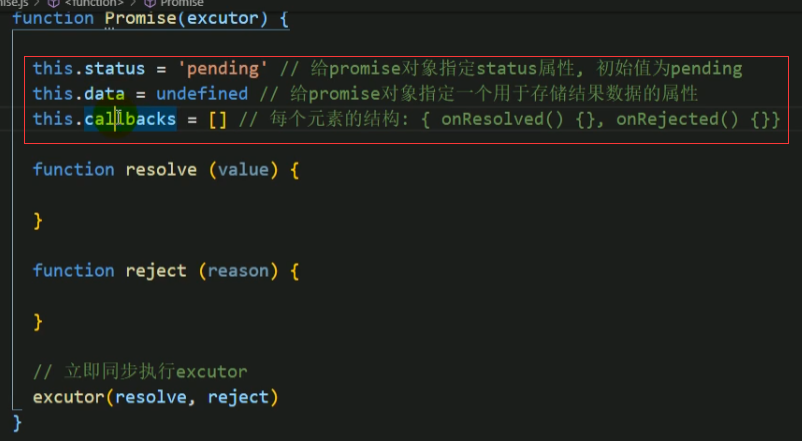
Task: Click the undefined keyword on data line
Action: pos(202,94)
